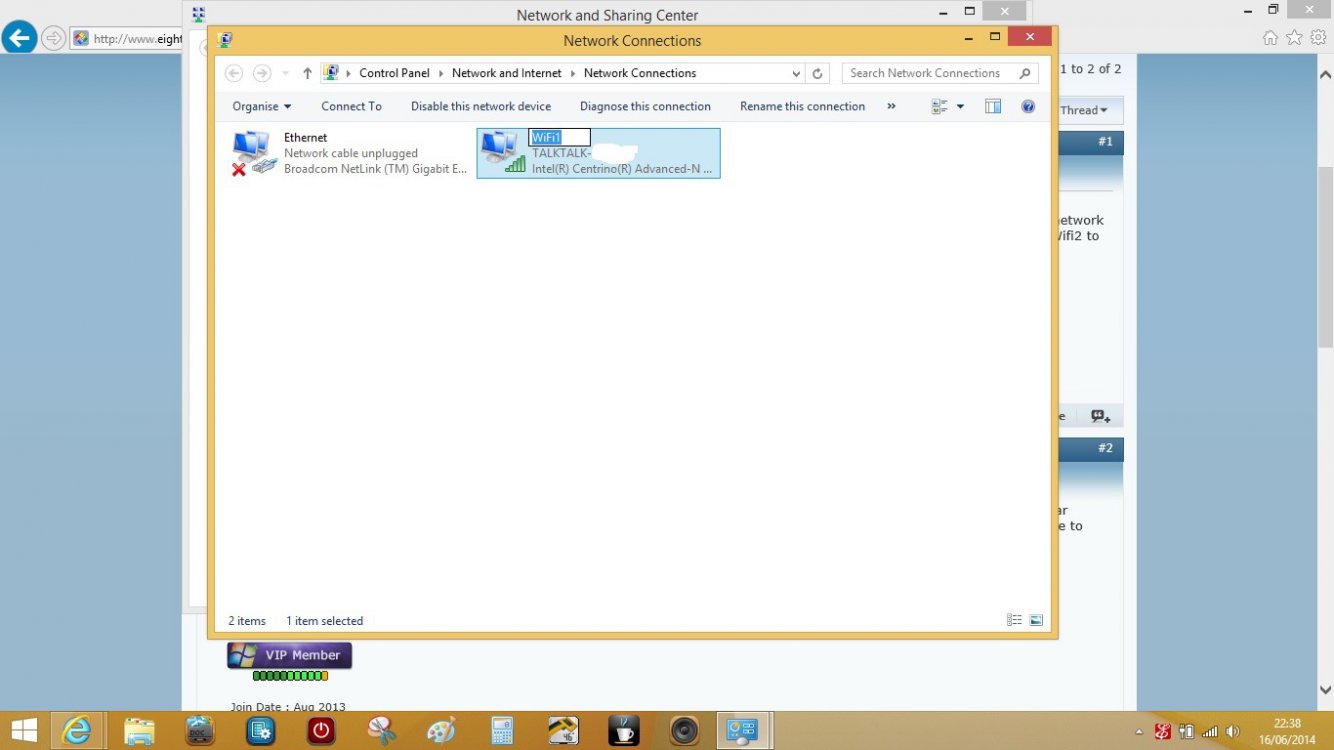Select the Ethernet adapter icon
The width and height of the screenshot is (1334, 750).
pyautogui.click(x=253, y=153)
